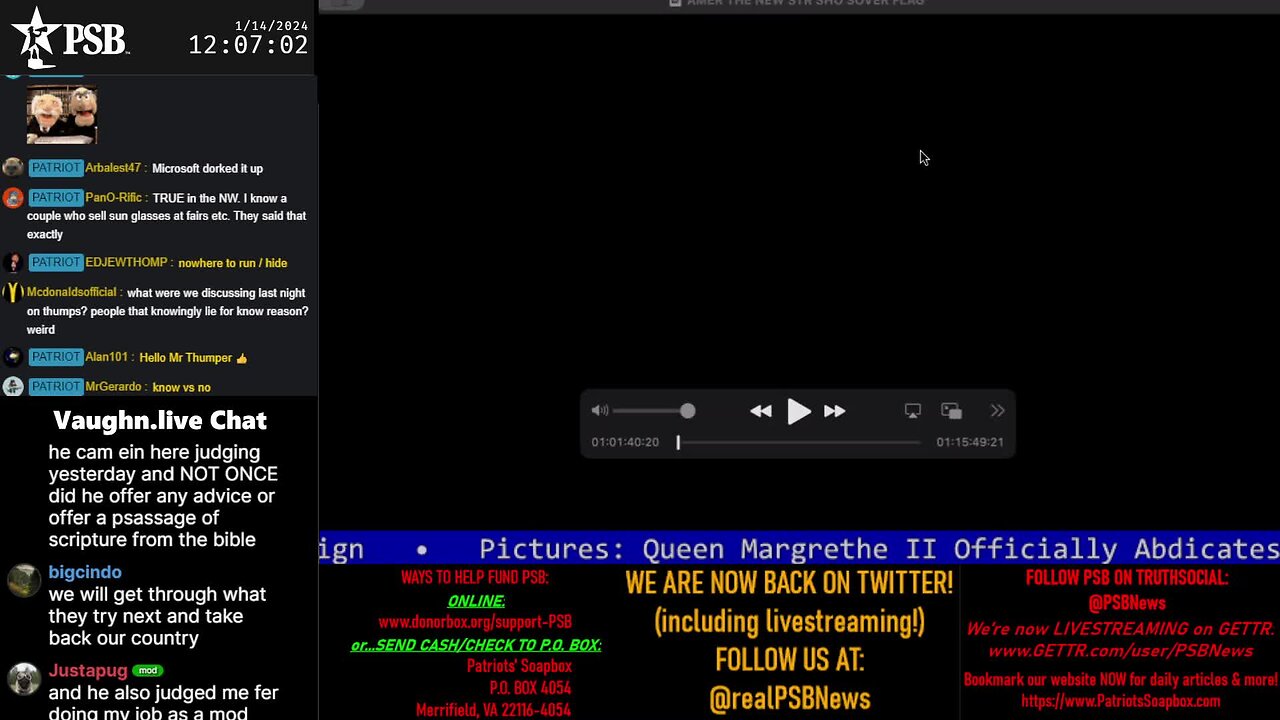This screenshot has width=1280, height=720.
Task: Click the playback progress scrubber bar
Action: coord(798,442)
